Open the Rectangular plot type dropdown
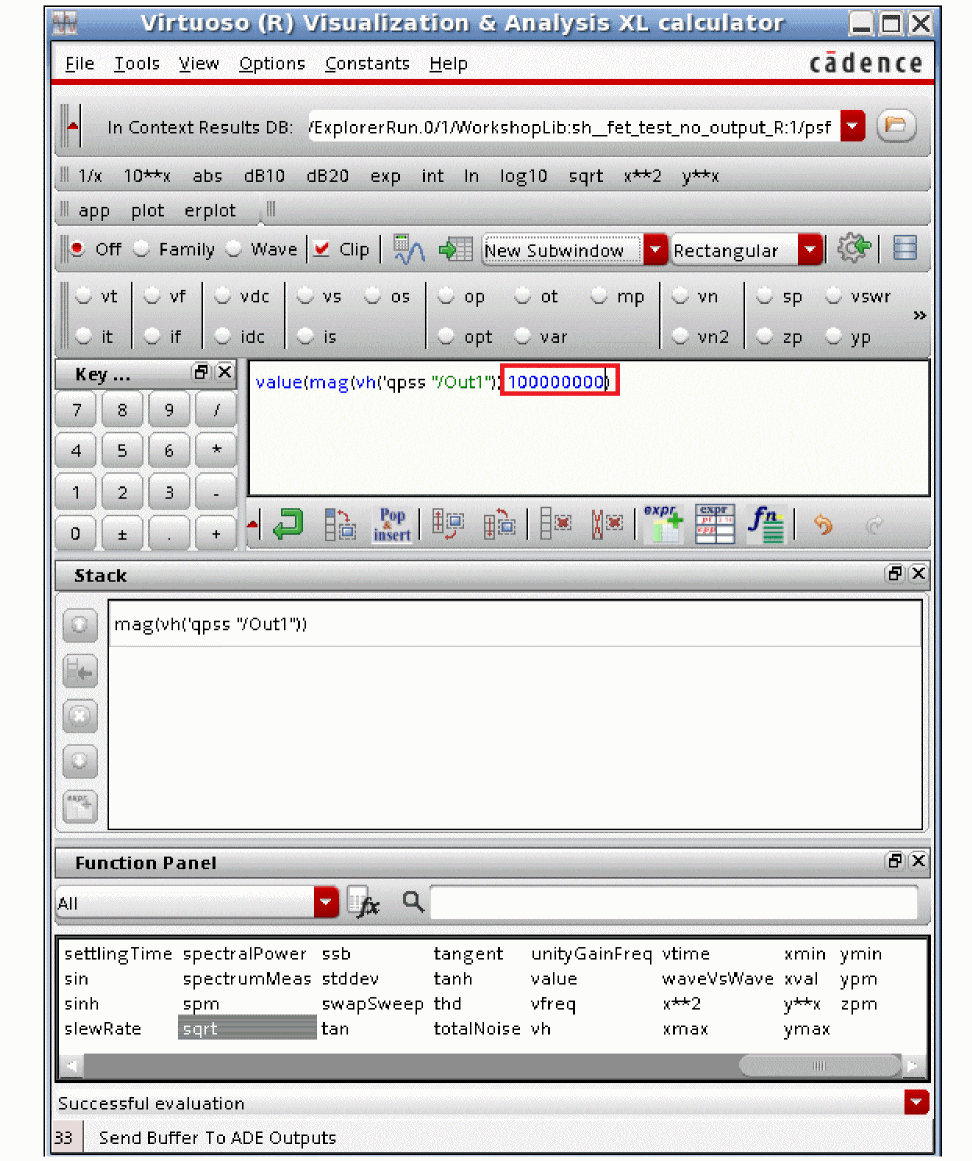This screenshot has width=972, height=1161. 810,250
